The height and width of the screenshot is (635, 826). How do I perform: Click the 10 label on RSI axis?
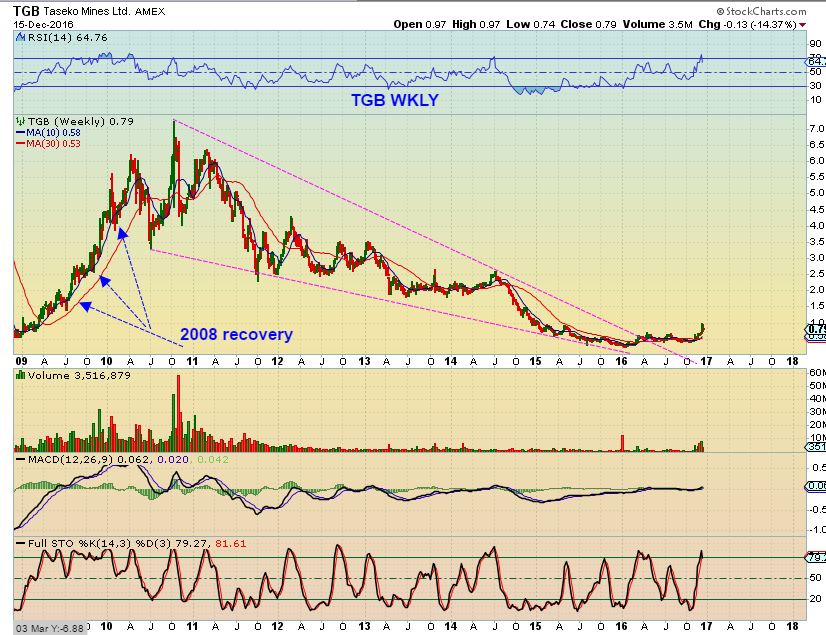[x=815, y=100]
